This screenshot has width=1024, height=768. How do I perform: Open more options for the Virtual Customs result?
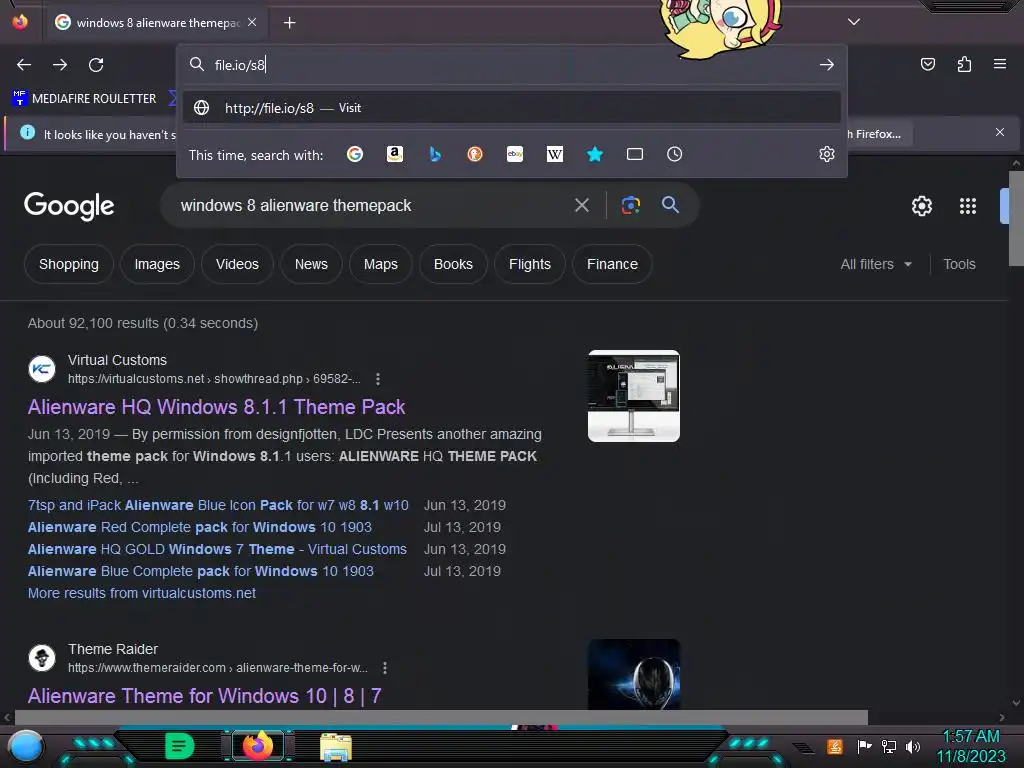[x=377, y=379]
